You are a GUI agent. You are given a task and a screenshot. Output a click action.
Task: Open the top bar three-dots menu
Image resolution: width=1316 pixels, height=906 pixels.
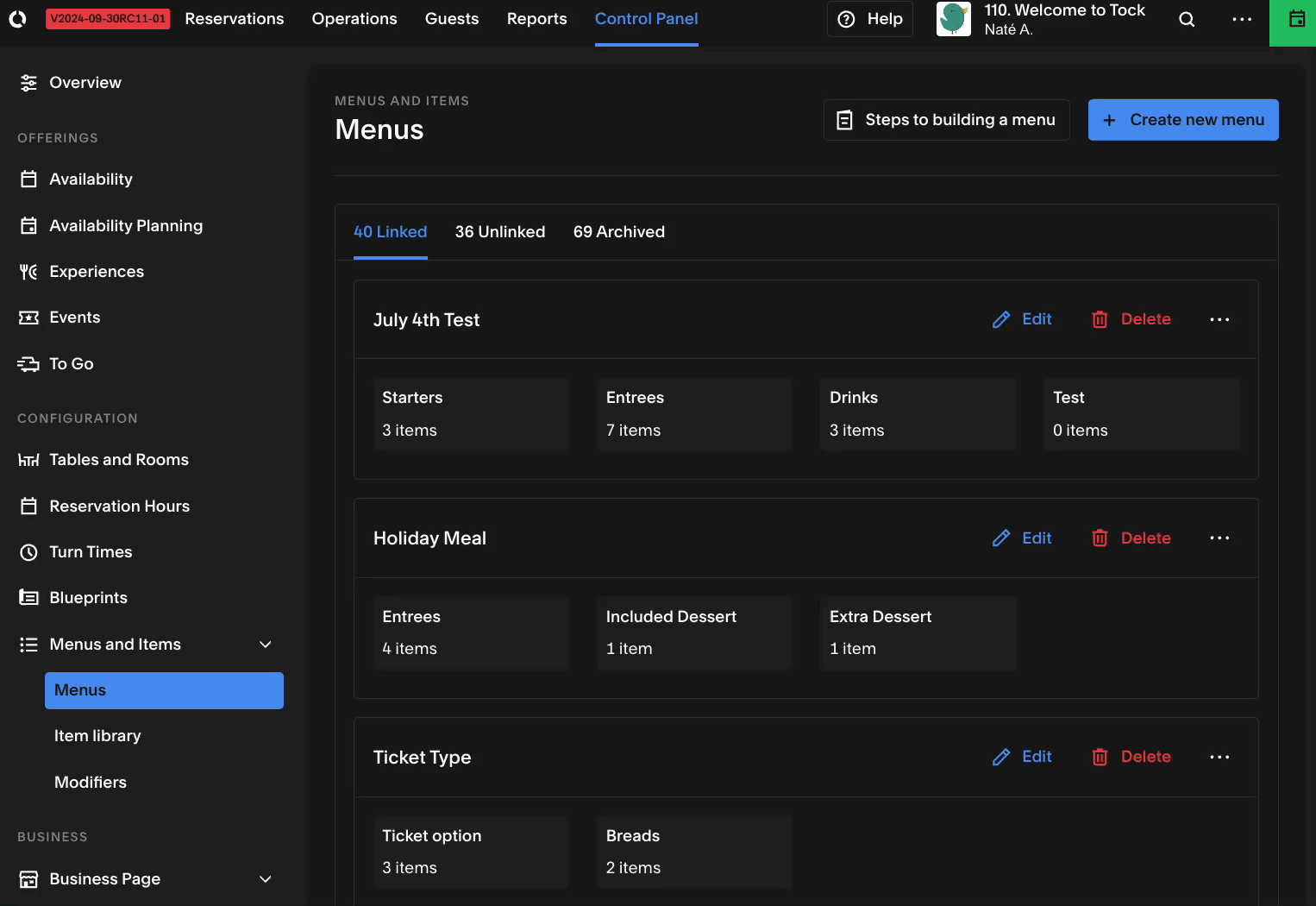(1242, 19)
